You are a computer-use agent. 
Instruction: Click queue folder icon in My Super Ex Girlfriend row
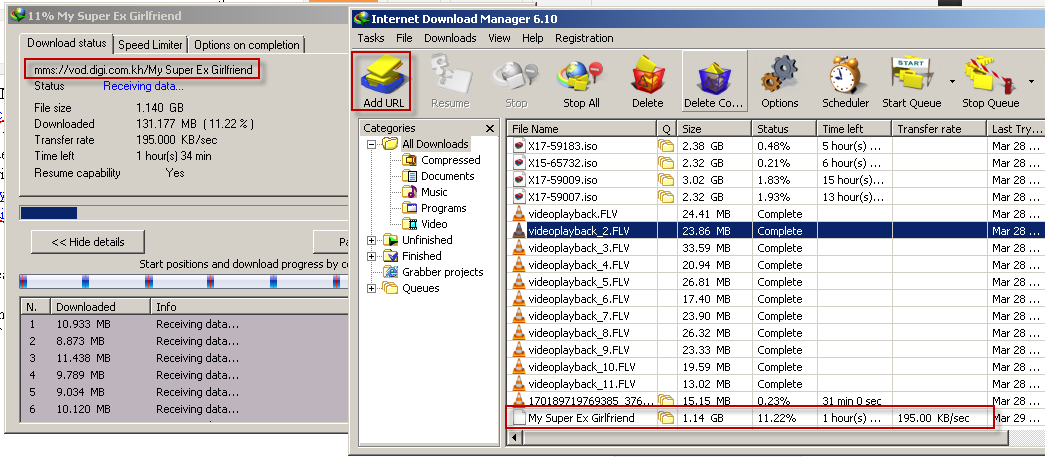666,418
